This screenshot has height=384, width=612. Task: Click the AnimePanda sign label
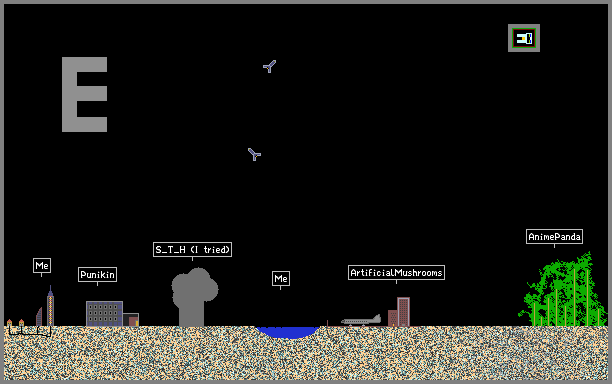[x=554, y=236]
